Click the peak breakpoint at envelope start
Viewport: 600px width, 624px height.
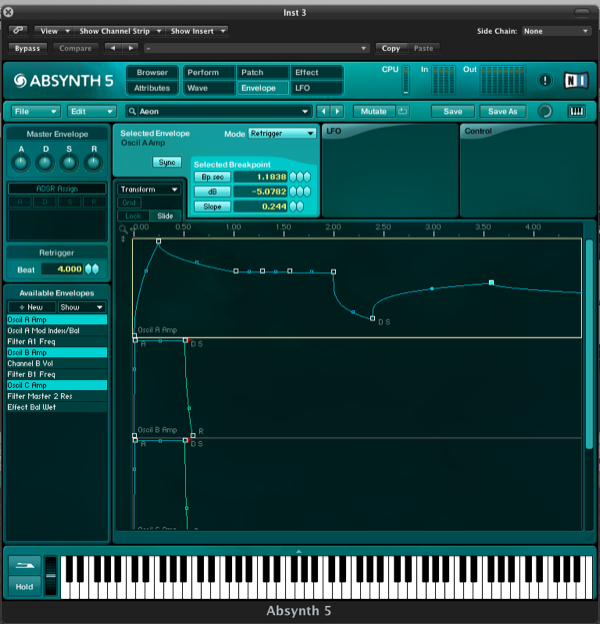158,241
